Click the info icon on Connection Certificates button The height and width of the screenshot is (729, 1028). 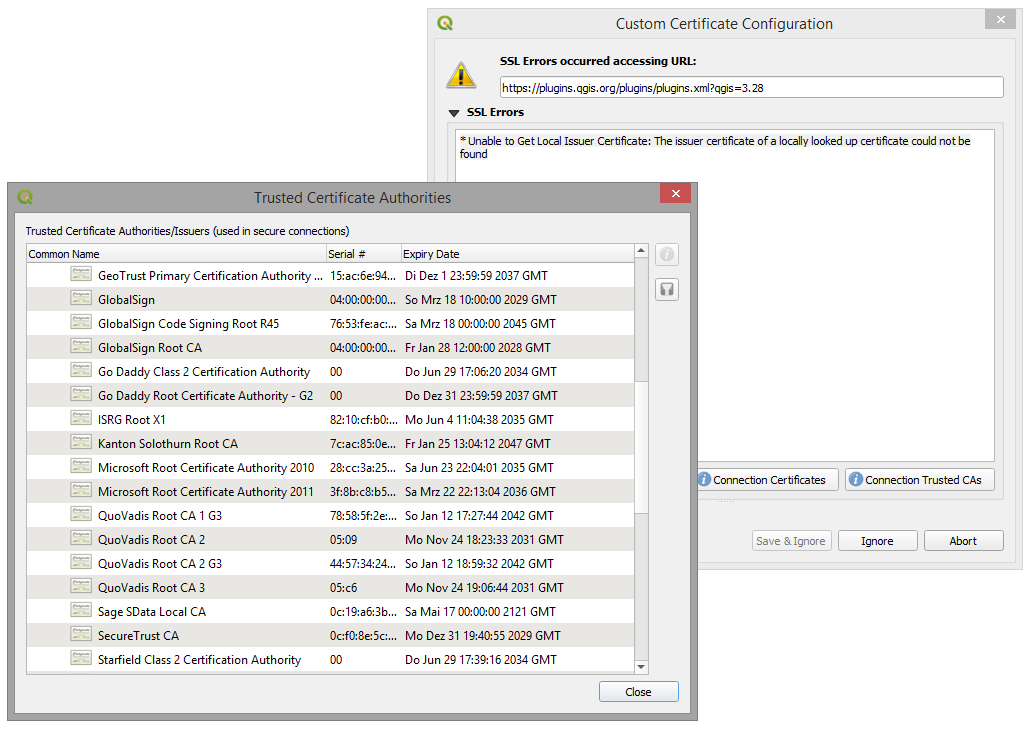coord(705,479)
